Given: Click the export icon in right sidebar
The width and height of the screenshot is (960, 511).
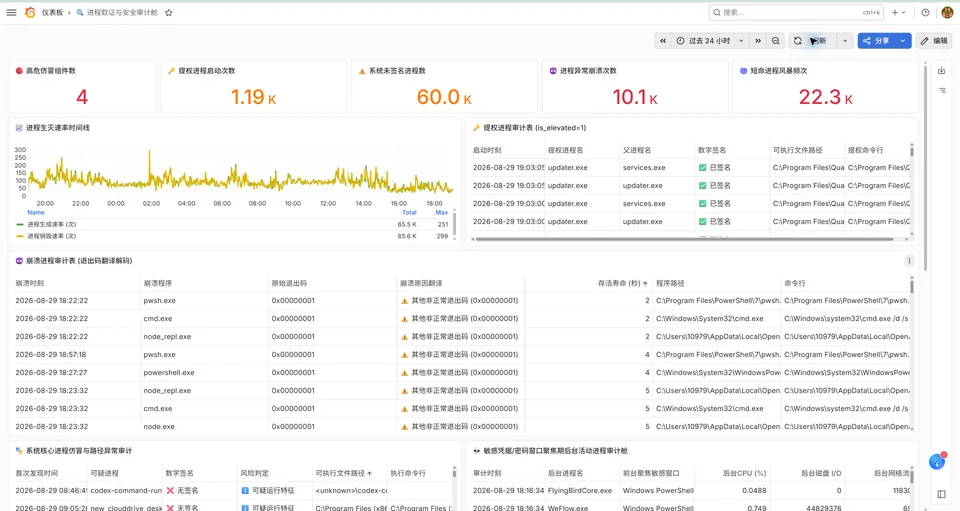Looking at the screenshot, I should click(x=942, y=70).
